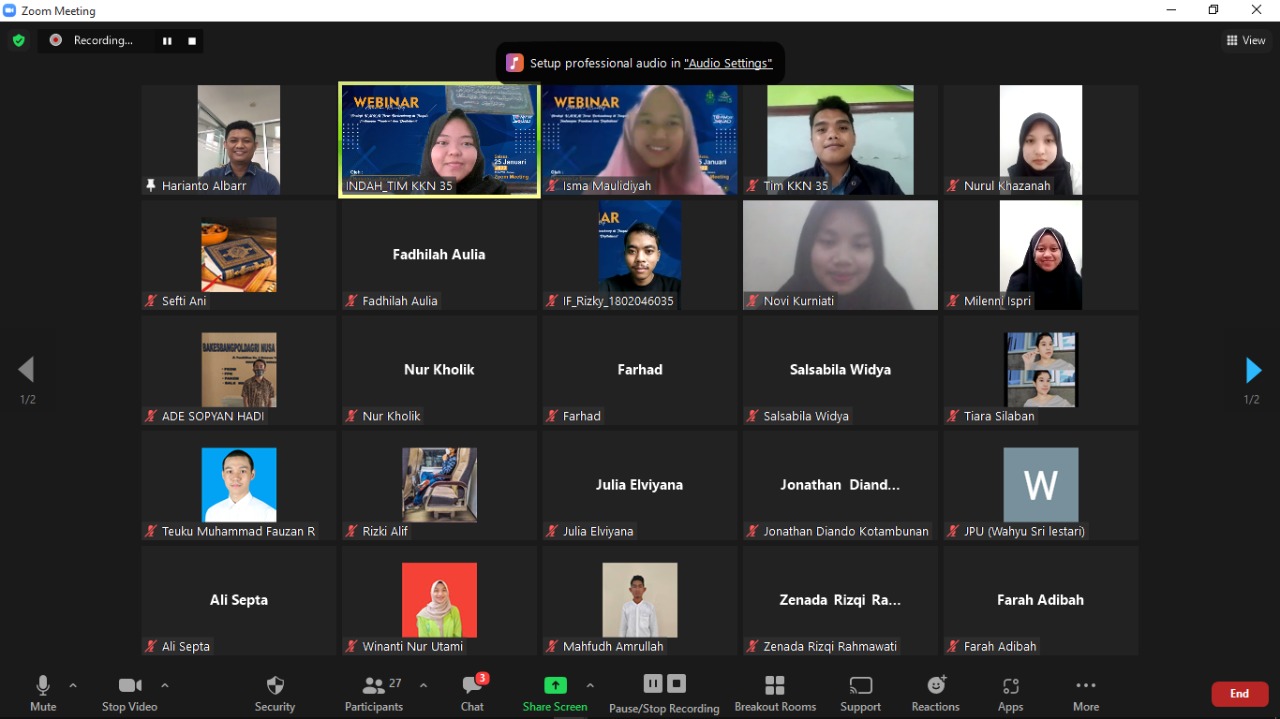1280x719 pixels.
Task: Expand share options arrow beside Share Screen
Action: coord(590,686)
